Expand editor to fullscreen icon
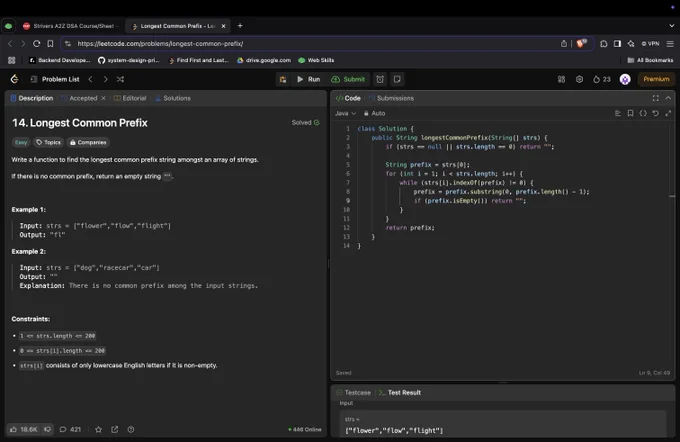The height and width of the screenshot is (442, 680). click(668, 113)
